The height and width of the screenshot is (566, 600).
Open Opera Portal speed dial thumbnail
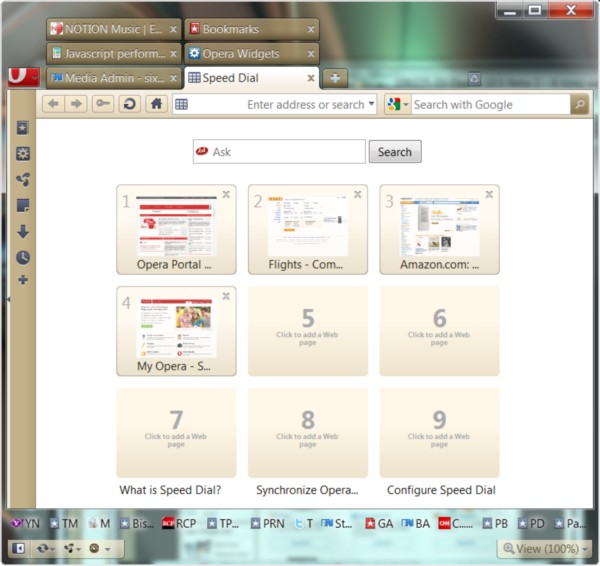(x=176, y=230)
